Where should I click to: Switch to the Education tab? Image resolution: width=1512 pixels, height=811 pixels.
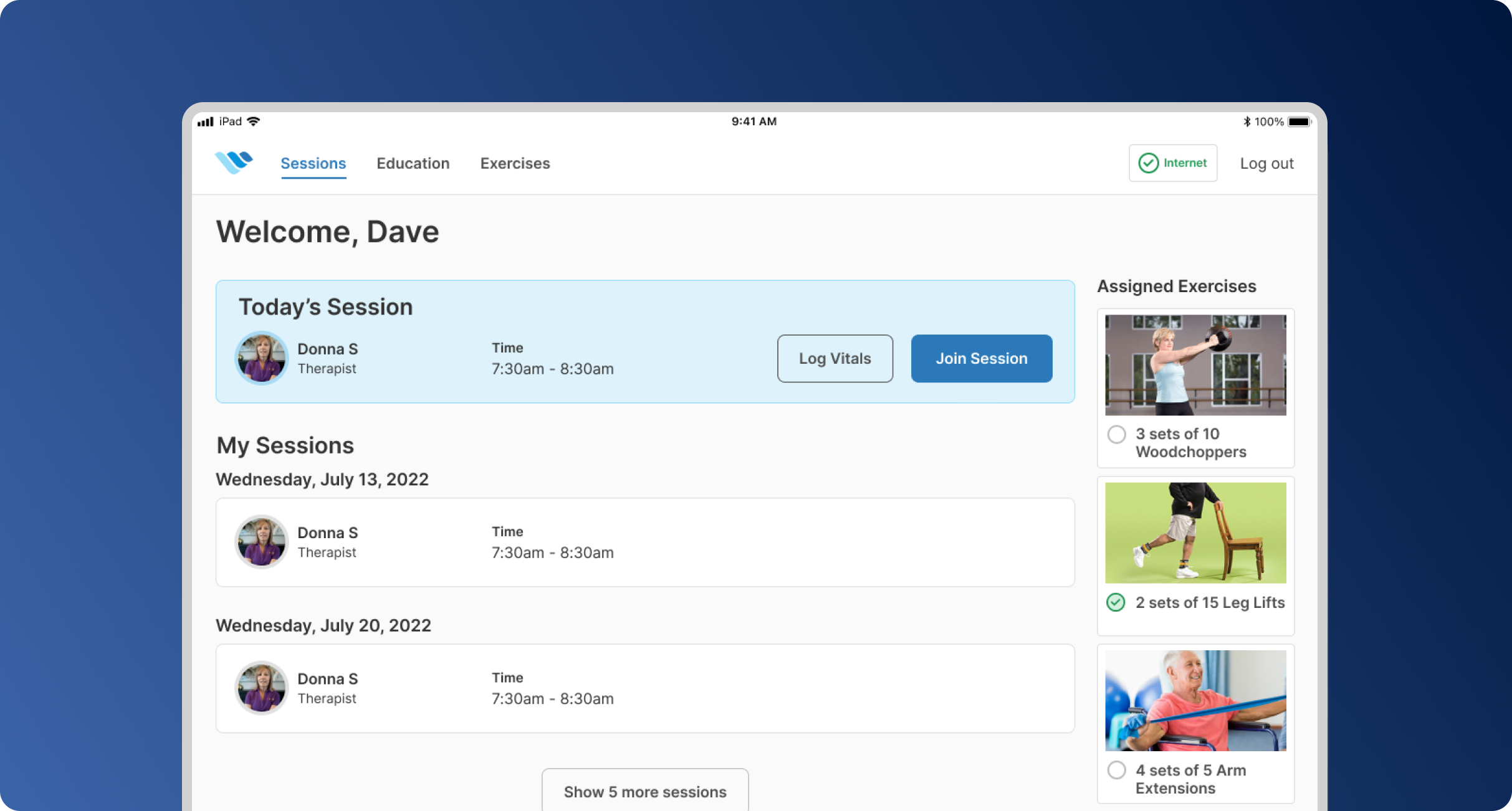(x=413, y=163)
